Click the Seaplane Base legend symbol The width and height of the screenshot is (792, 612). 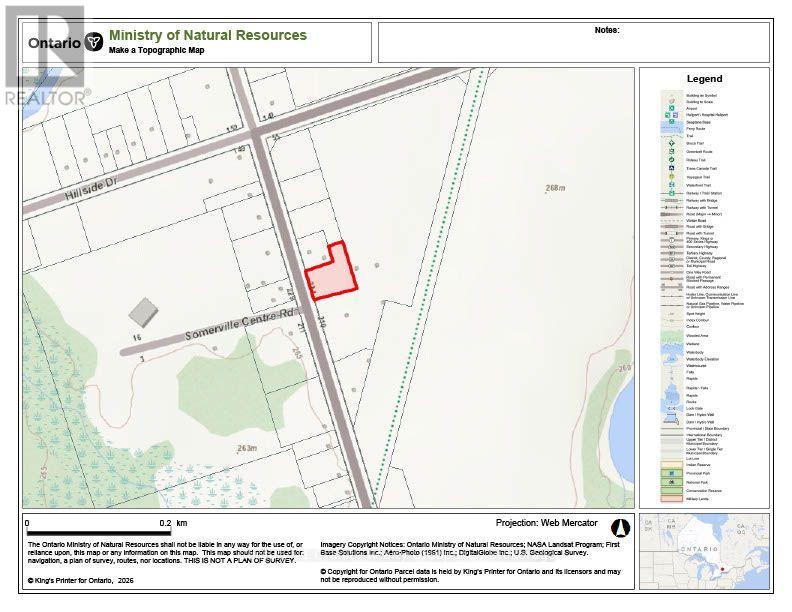672,122
